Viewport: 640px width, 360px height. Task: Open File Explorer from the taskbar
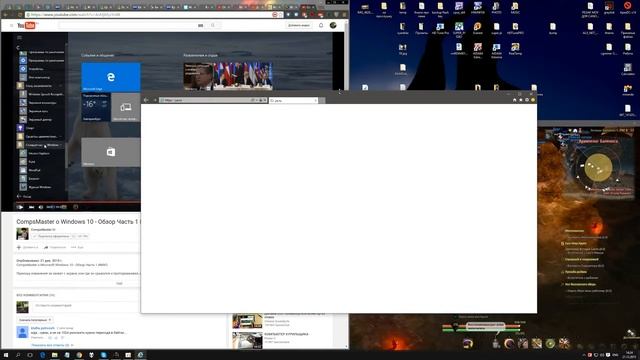pos(55,355)
